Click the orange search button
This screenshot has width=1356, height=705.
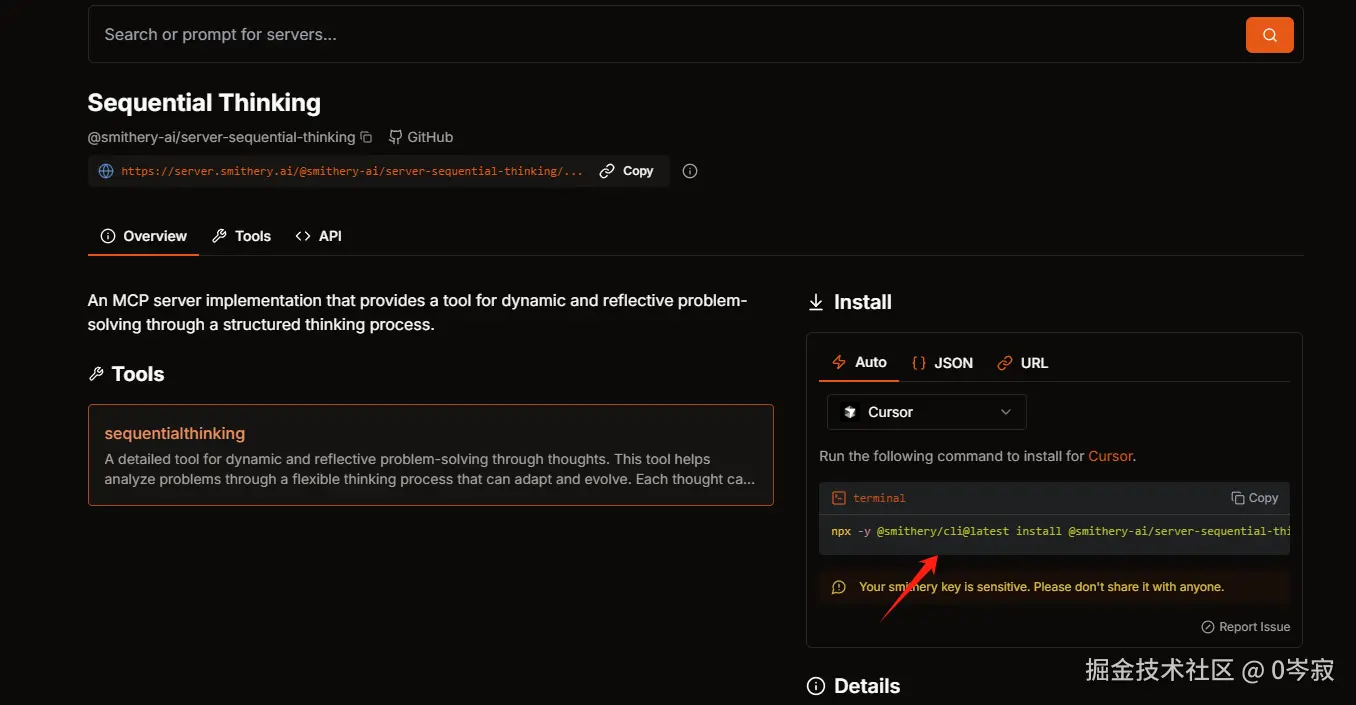[1269, 35]
